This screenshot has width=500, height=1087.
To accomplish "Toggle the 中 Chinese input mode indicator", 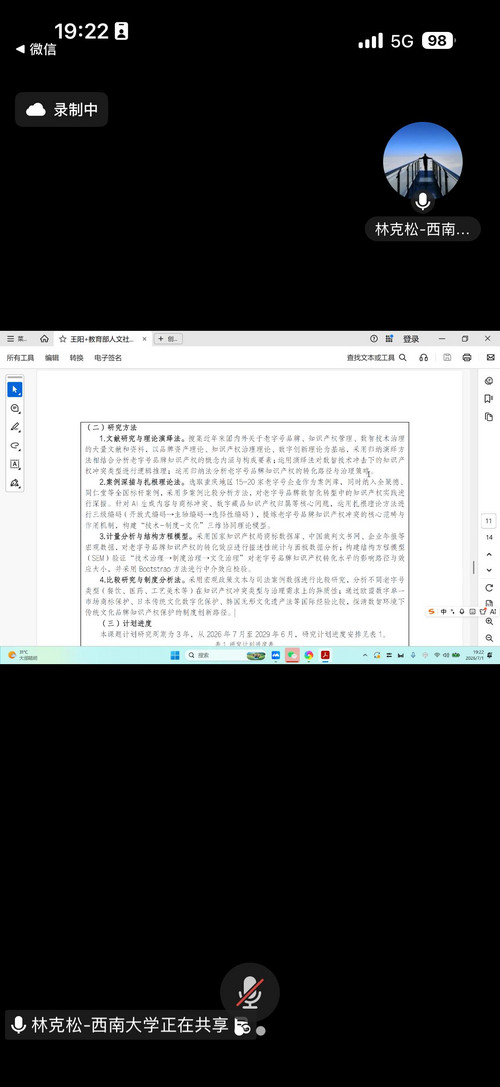I will coord(443,611).
